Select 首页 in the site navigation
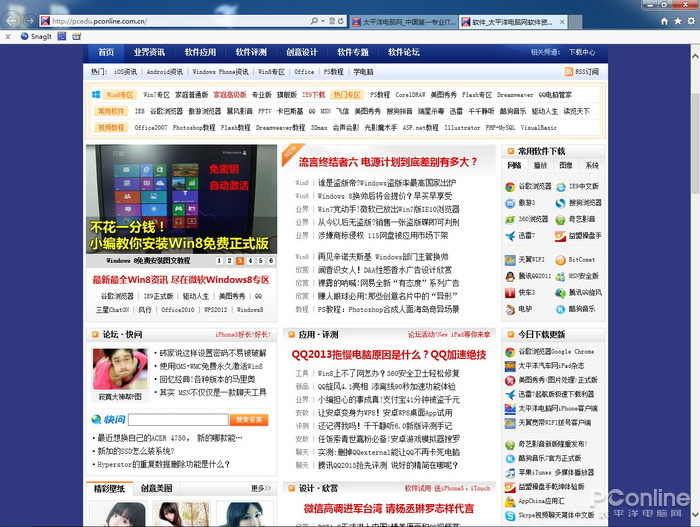Image resolution: width=700 pixels, height=527 pixels. 106,52
